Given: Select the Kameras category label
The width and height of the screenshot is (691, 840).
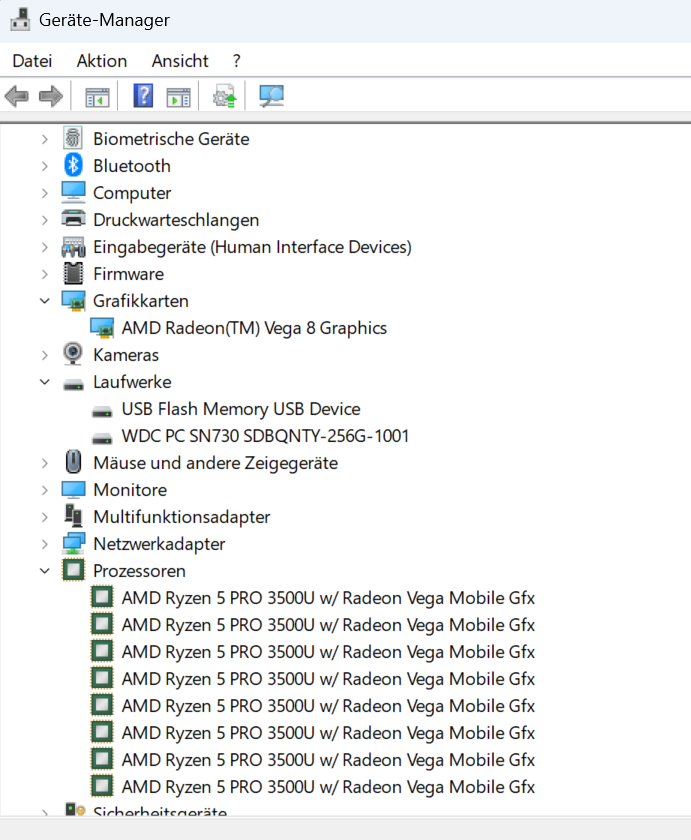Looking at the screenshot, I should click(126, 355).
